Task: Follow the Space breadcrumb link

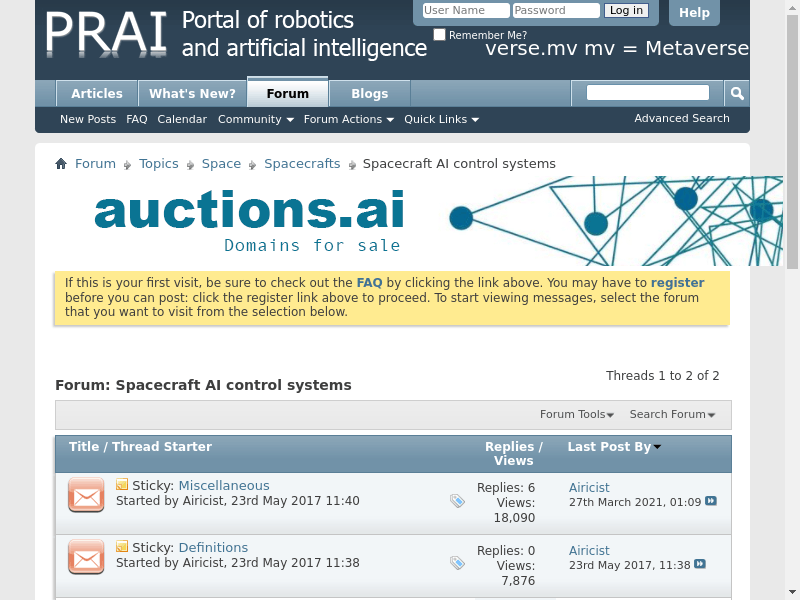Action: coord(221,164)
